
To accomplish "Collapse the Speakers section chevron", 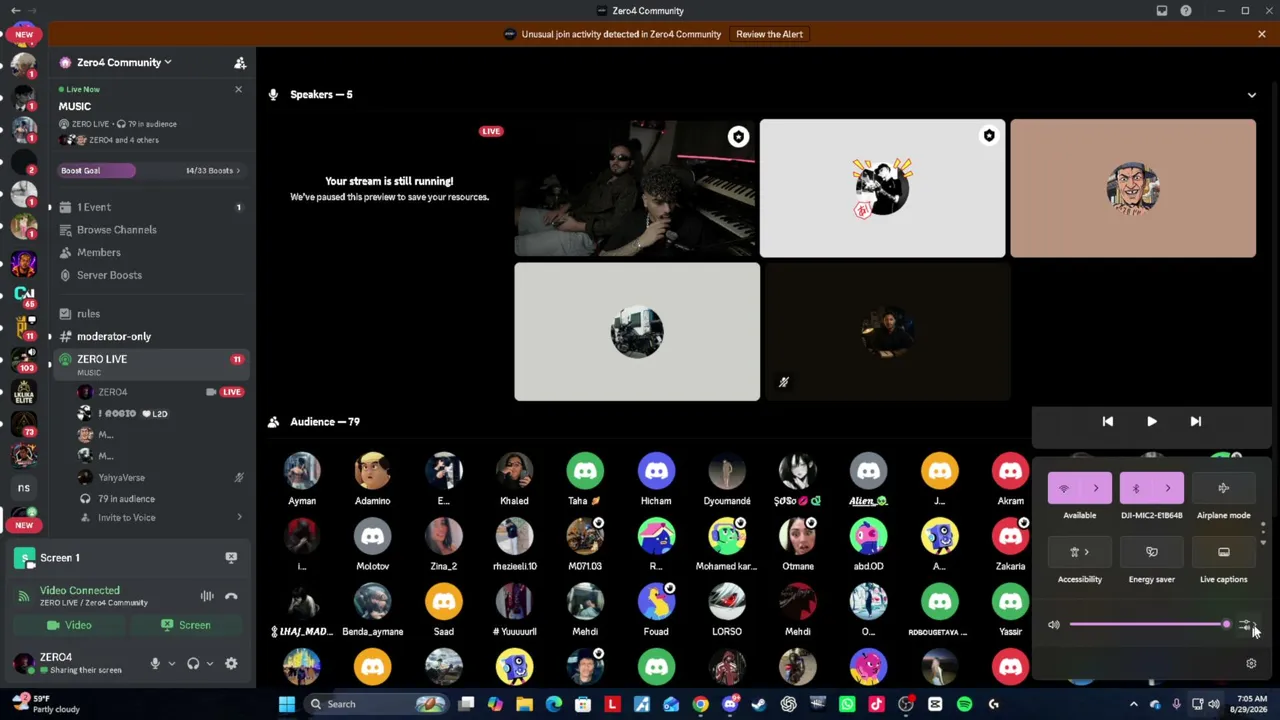I will 1252,95.
